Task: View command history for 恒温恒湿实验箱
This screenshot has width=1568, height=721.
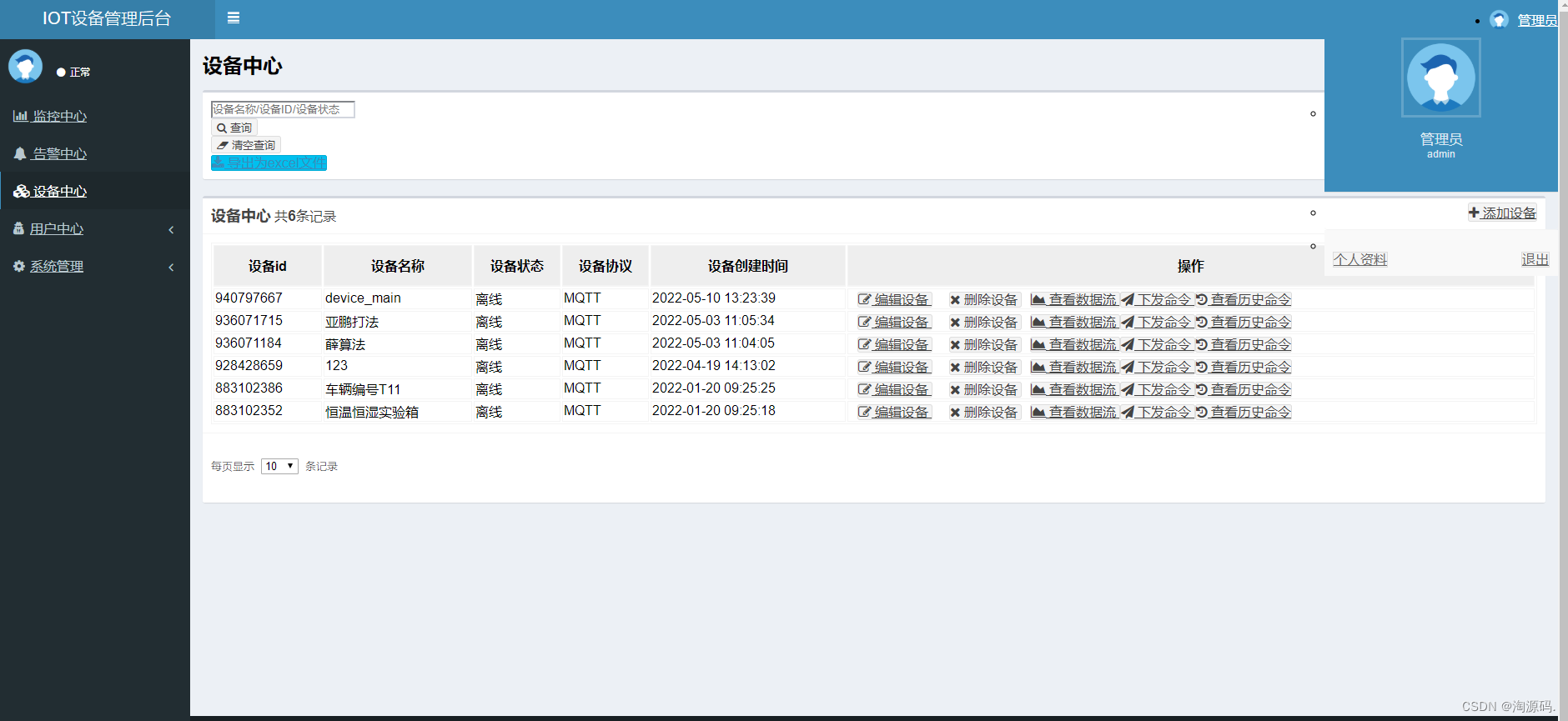Action: tap(1244, 412)
